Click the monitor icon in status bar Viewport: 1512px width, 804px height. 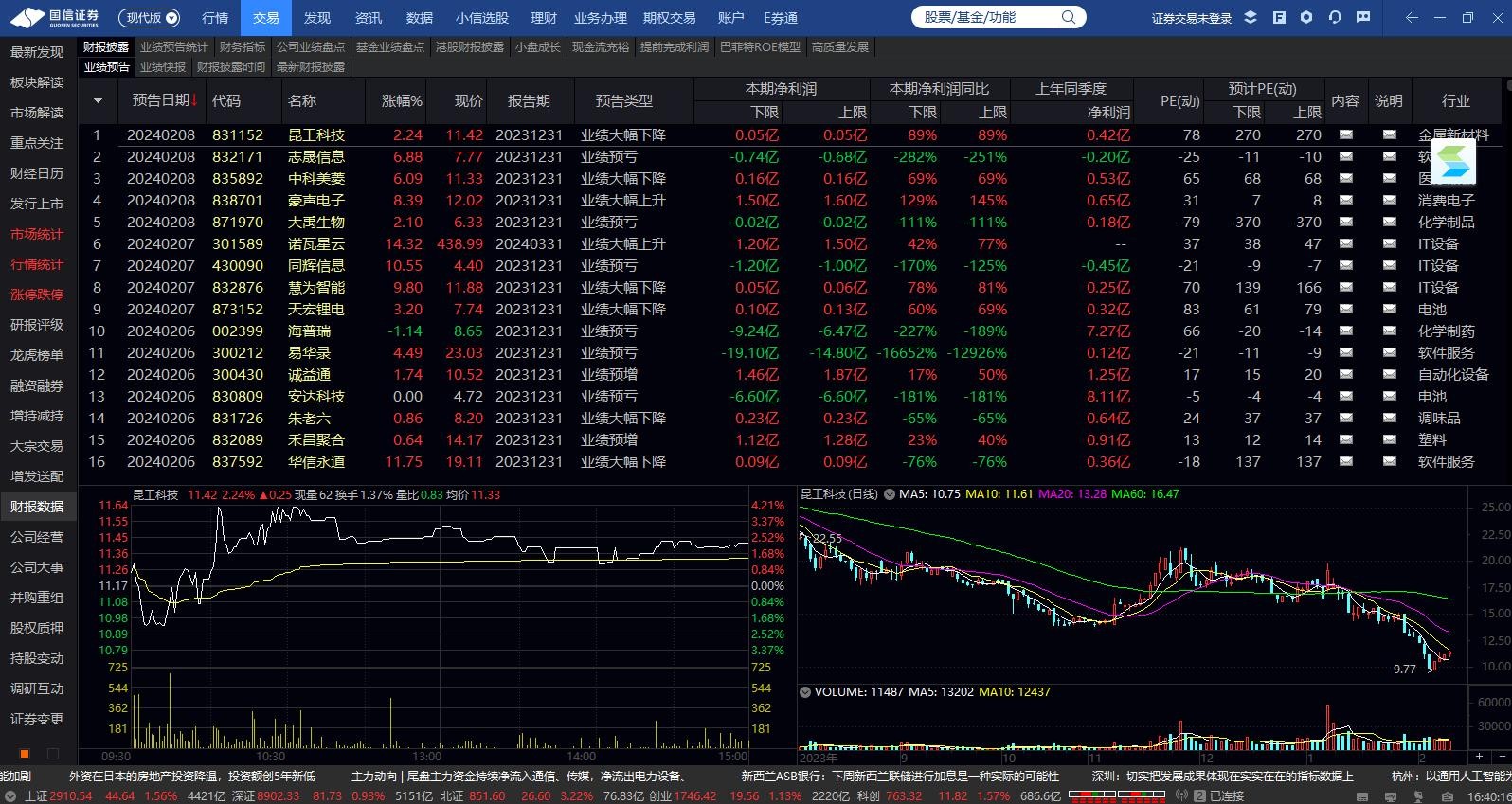1391,796
